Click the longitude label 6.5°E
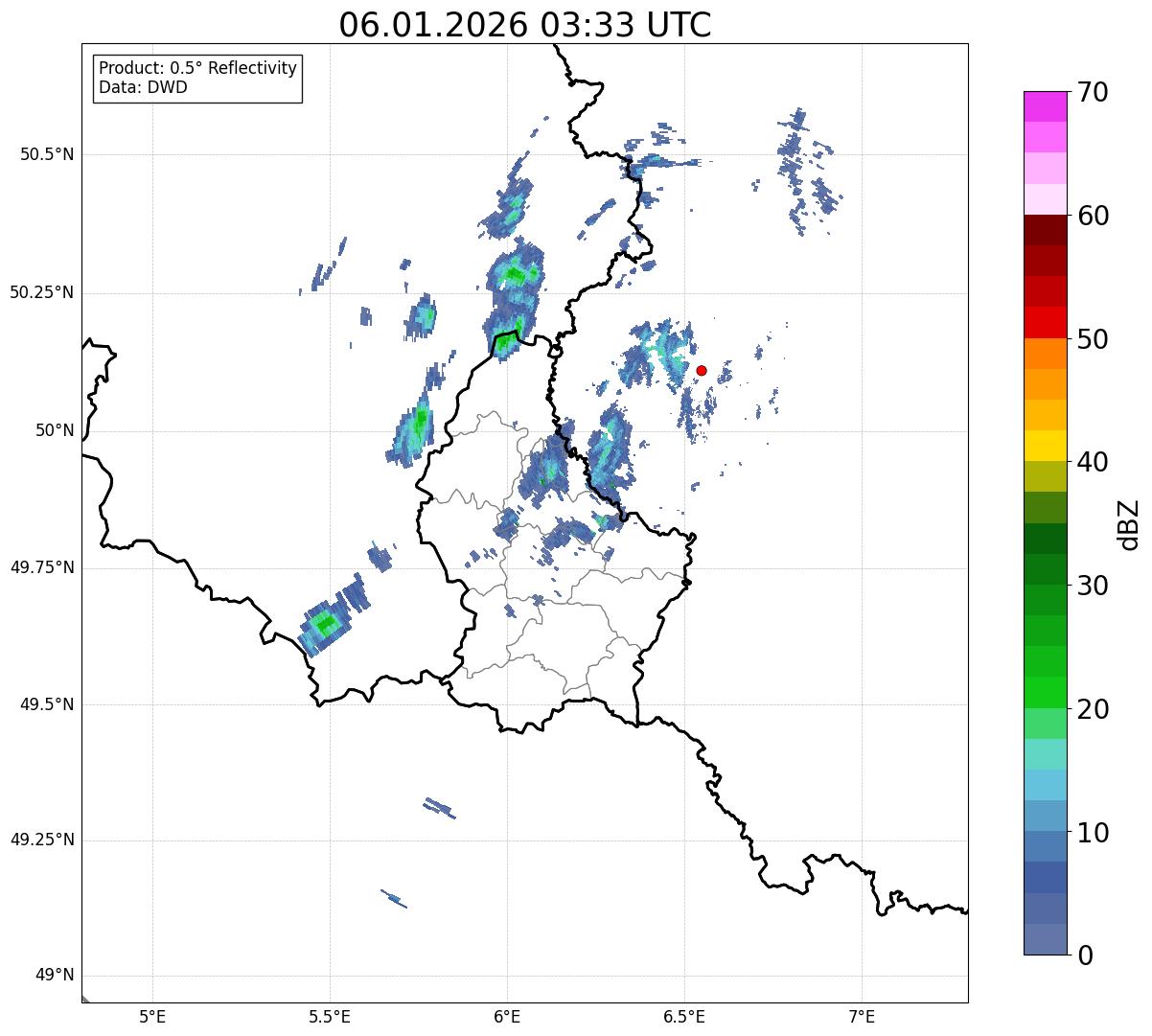1152x1036 pixels. [x=684, y=1016]
